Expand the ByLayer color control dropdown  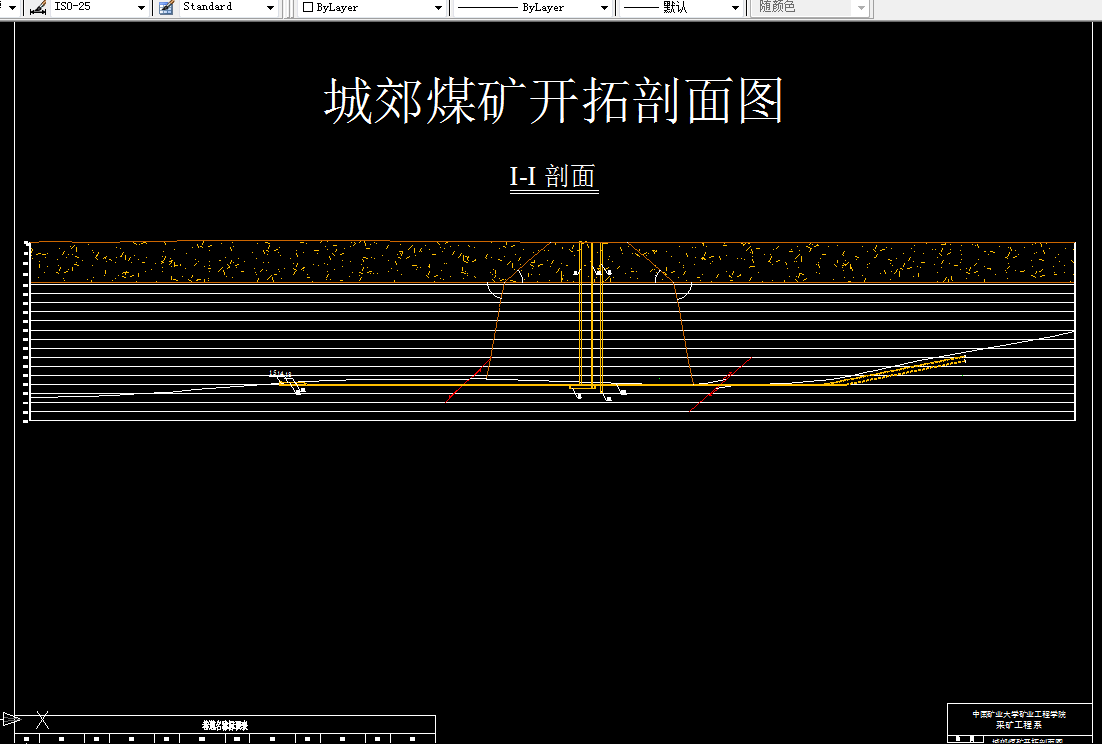[437, 8]
